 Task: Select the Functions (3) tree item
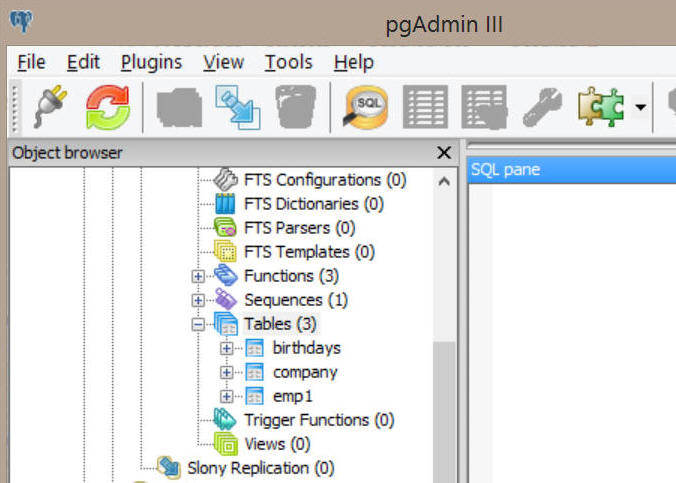click(x=291, y=276)
